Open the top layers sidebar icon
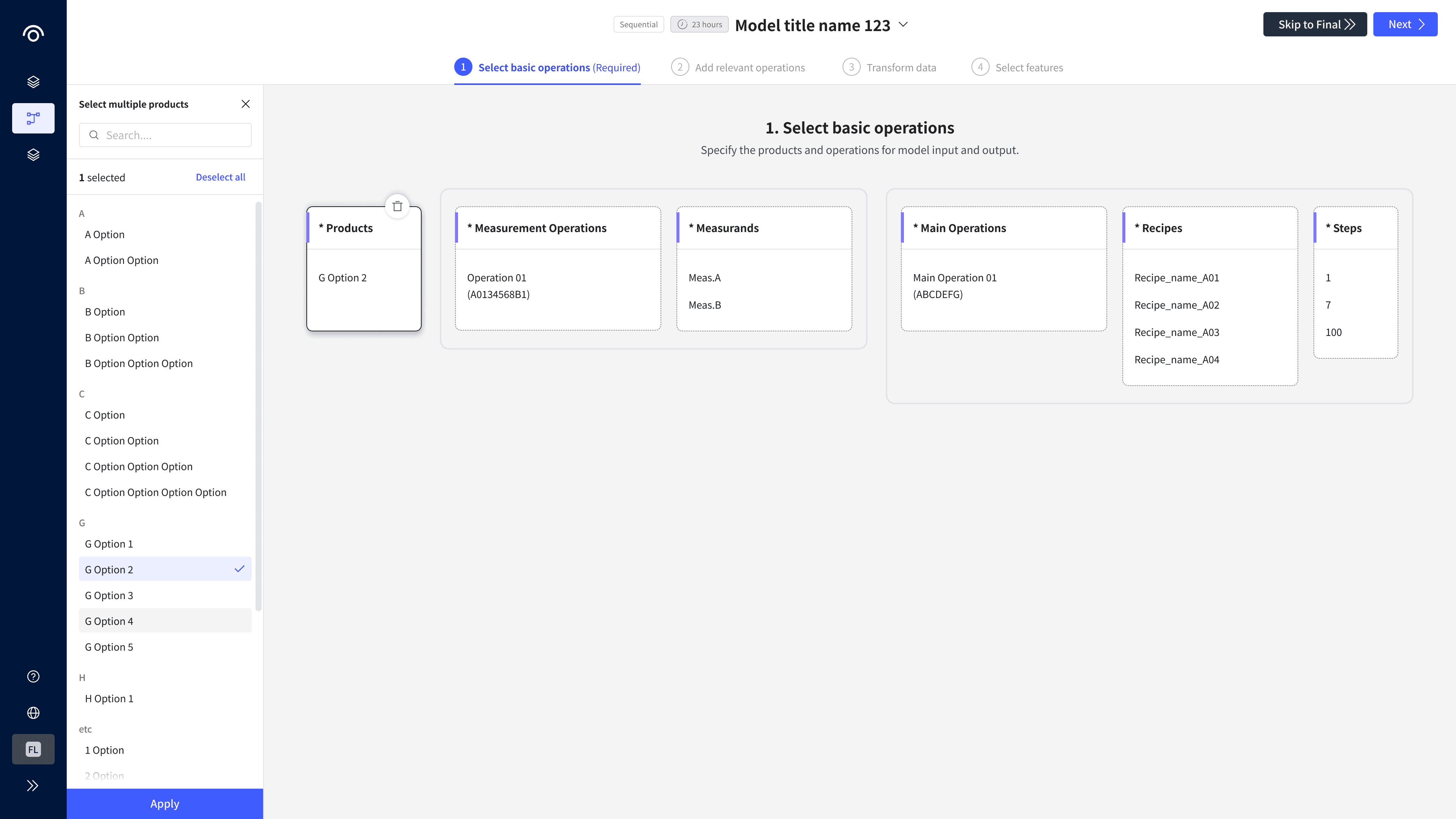This screenshot has height=819, width=1456. click(x=33, y=82)
